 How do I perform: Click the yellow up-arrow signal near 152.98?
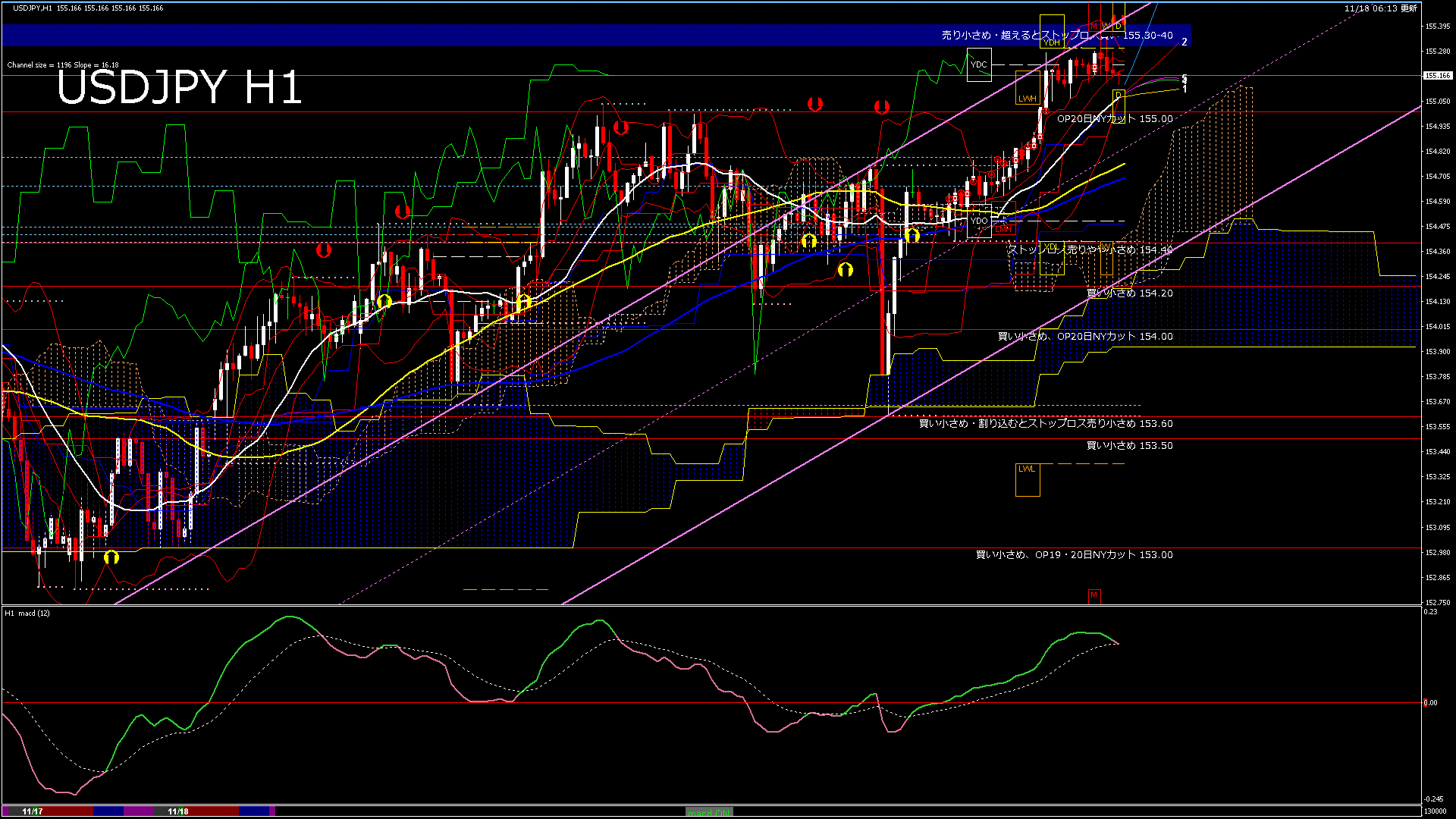click(111, 557)
